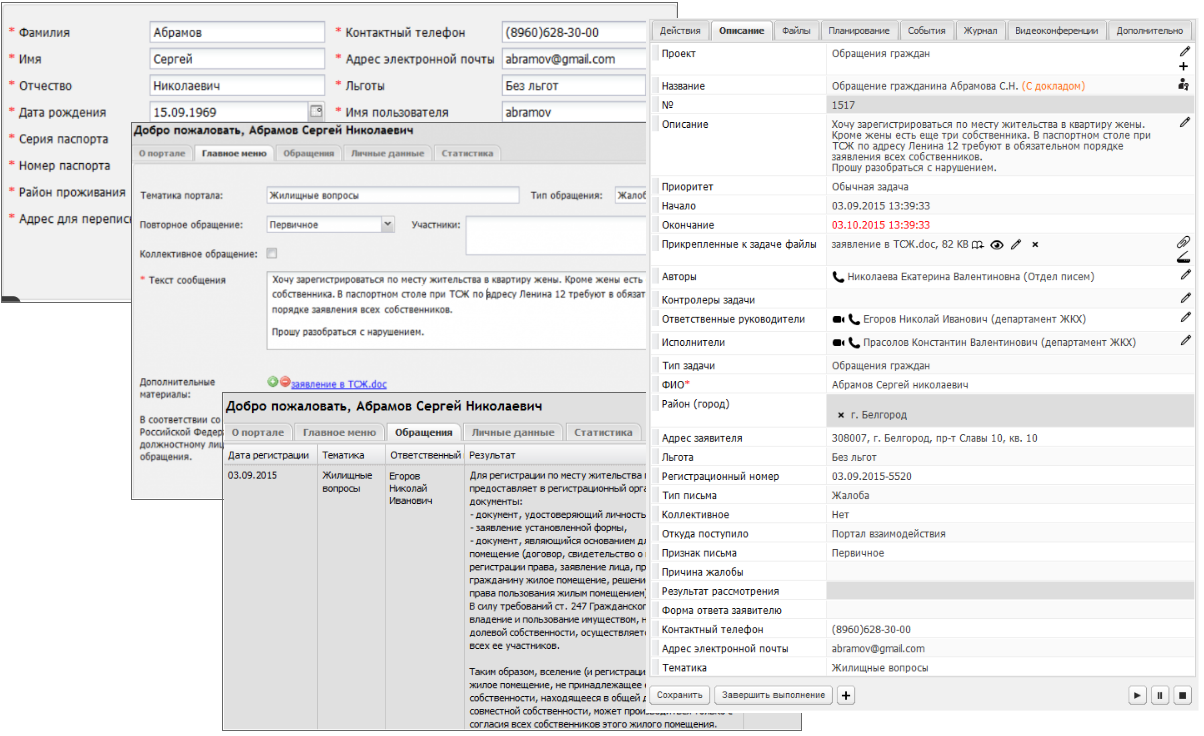Call Егоров Николай Иванович phone icon

854,320
